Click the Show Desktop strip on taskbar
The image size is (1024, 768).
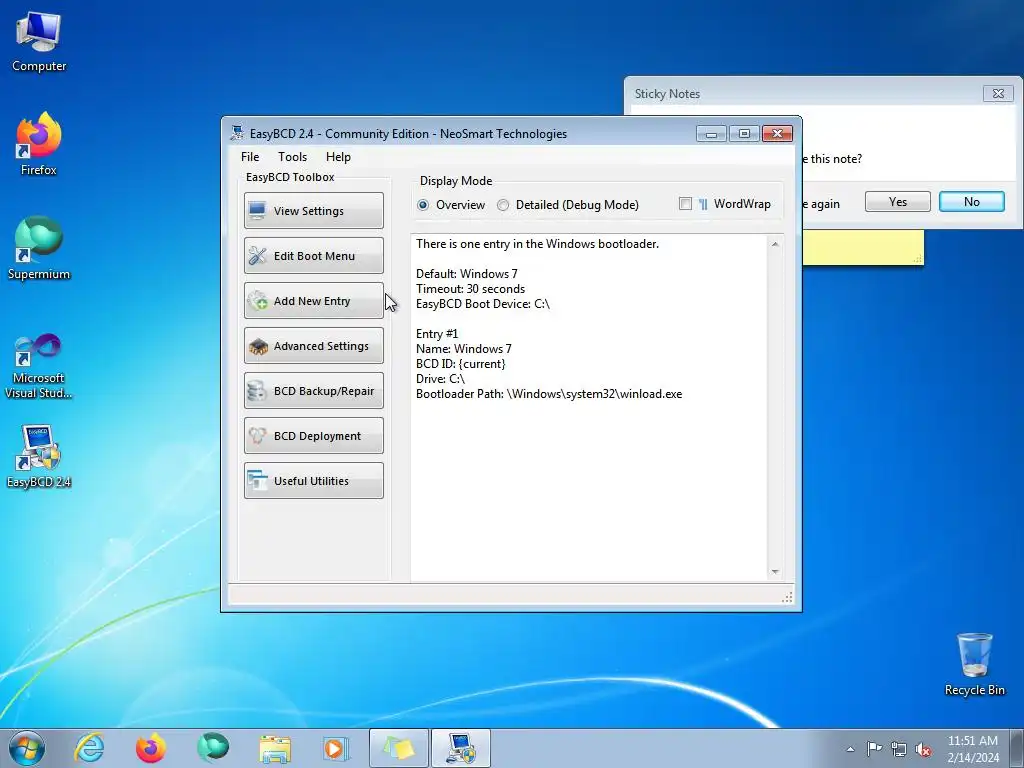pos(1017,748)
